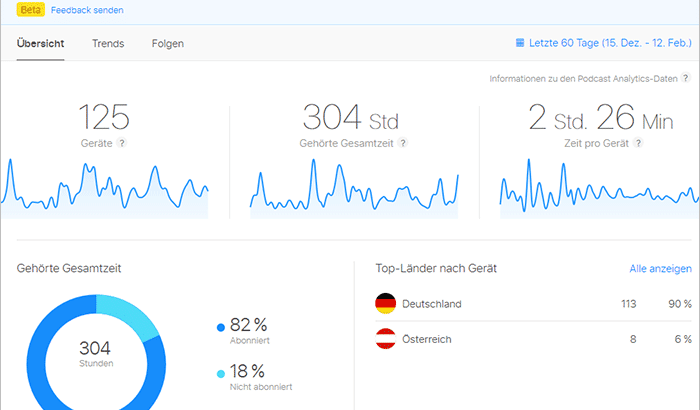Click the calendar icon before Letzte 60 Tage

520,44
